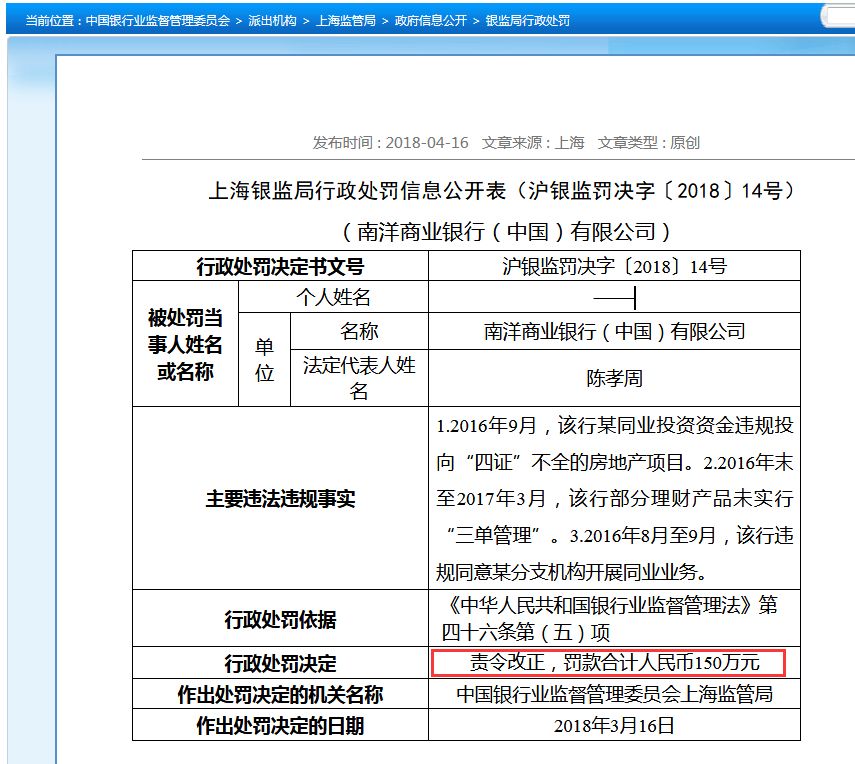Screen dimensions: 855x764
Task: Click the document number cell 沪银监罚决字〔2018〕14号
Action: [614, 266]
